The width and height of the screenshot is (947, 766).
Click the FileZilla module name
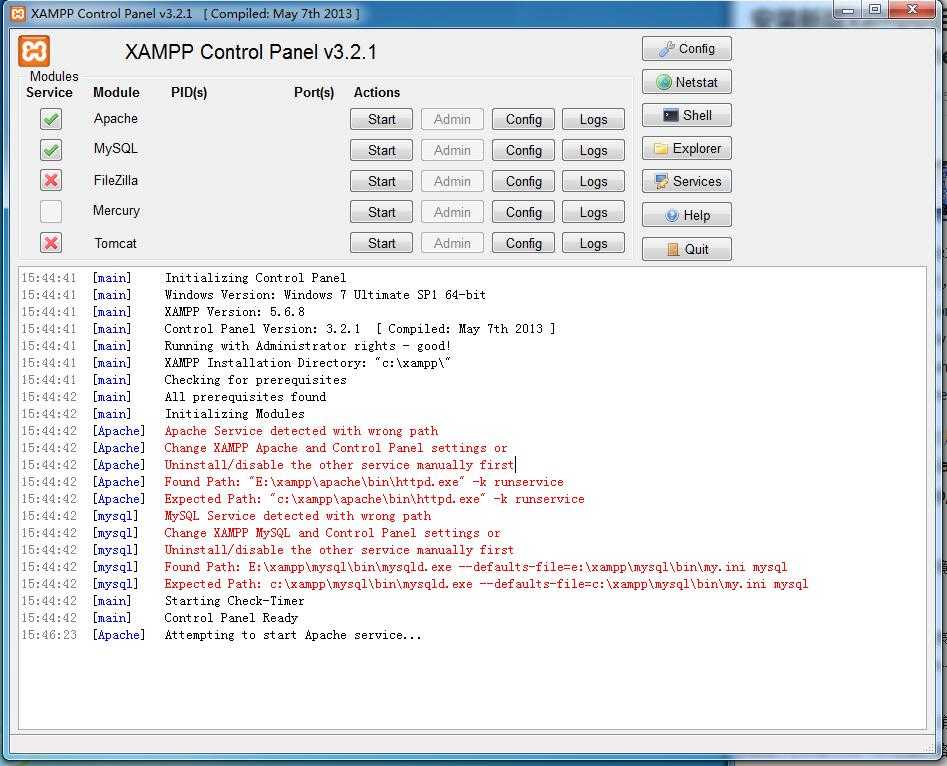115,181
